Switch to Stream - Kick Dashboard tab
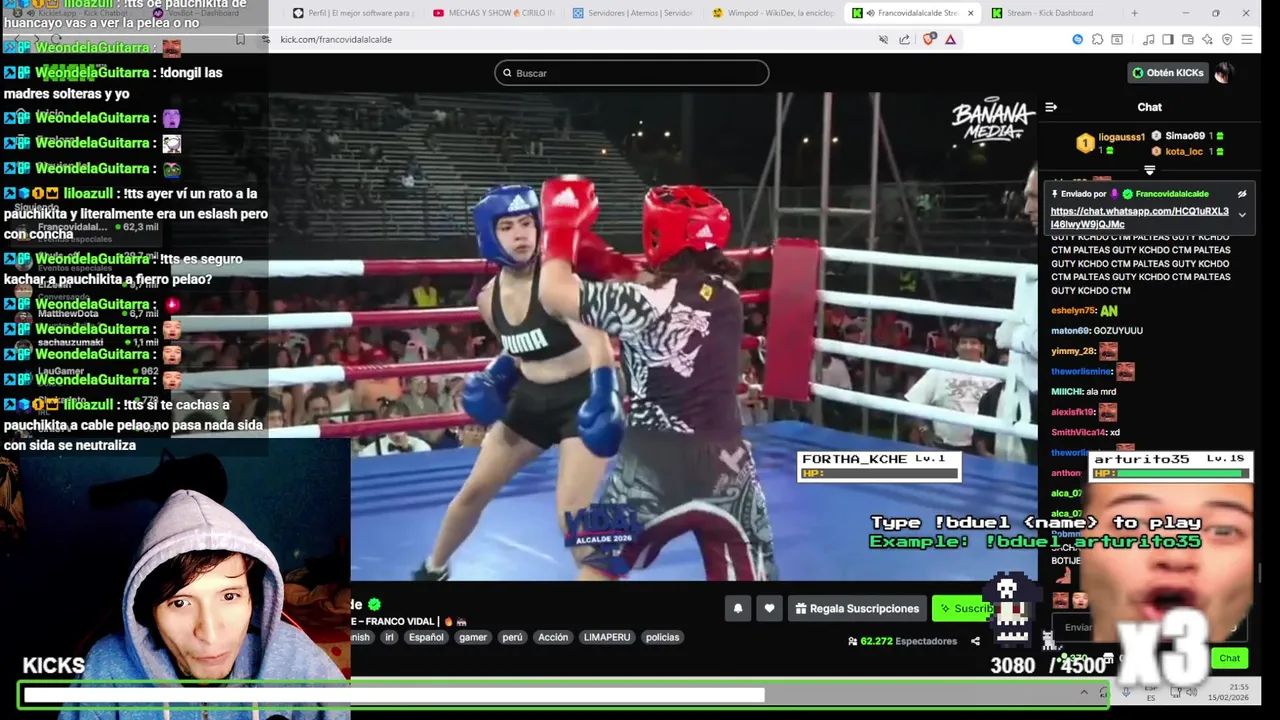Viewport: 1280px width, 720px height. click(x=1050, y=13)
